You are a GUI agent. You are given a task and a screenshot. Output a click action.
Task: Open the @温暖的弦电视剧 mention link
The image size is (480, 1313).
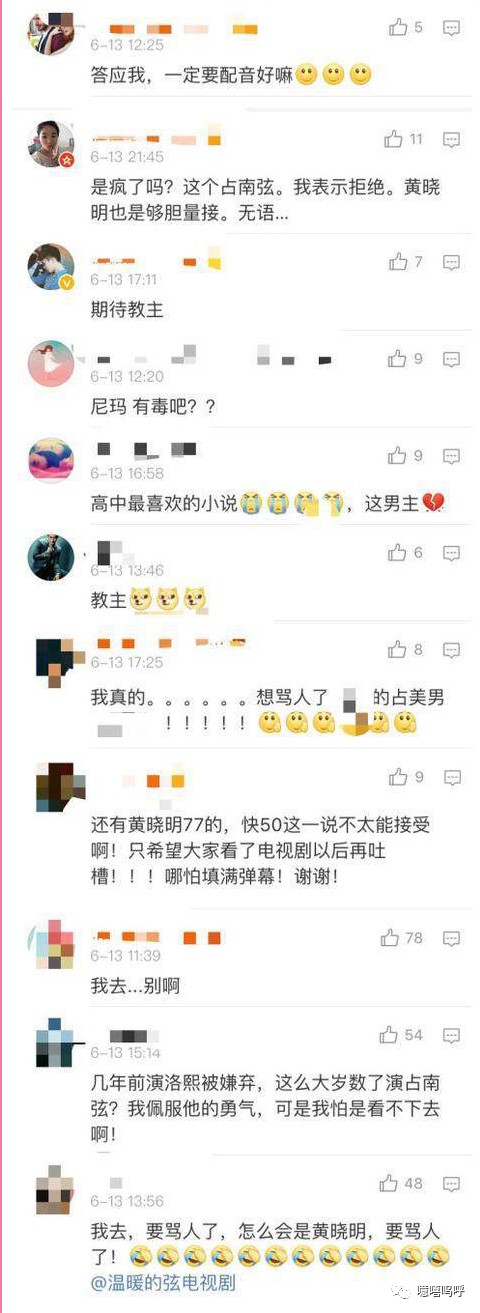(163, 1281)
